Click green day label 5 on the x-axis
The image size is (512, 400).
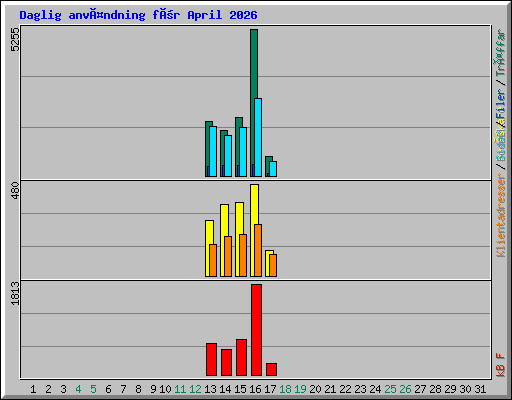point(93,389)
